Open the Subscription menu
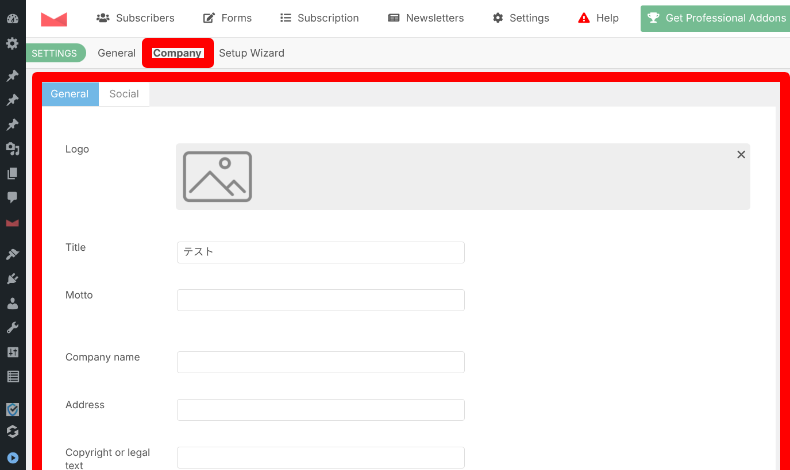Screen dimensions: 790x470 pyautogui.click(x=319, y=18)
